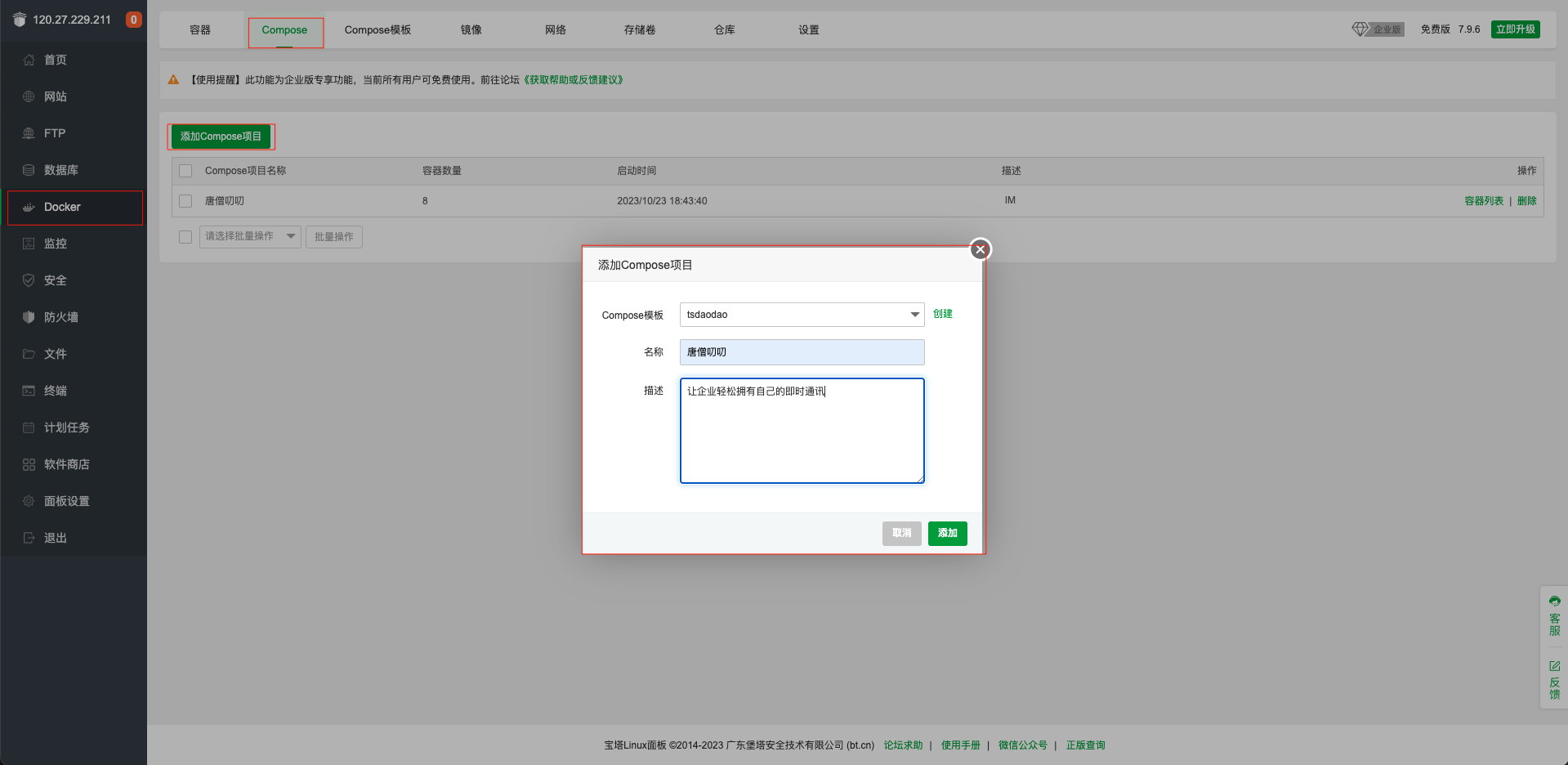Viewport: 1568px width, 765px height.
Task: Tick the 唐僧叨叨 row checkbox
Action: coord(185,201)
